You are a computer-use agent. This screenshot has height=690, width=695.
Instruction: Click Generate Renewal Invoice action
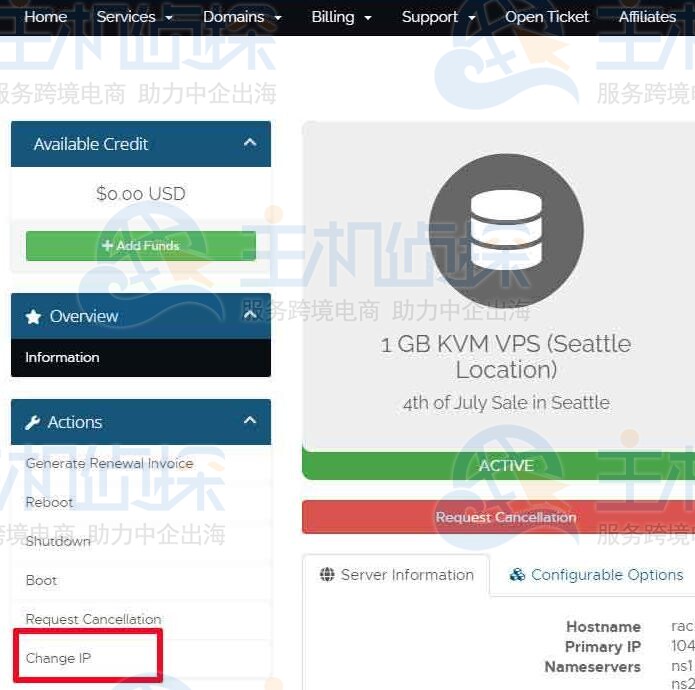click(x=109, y=464)
